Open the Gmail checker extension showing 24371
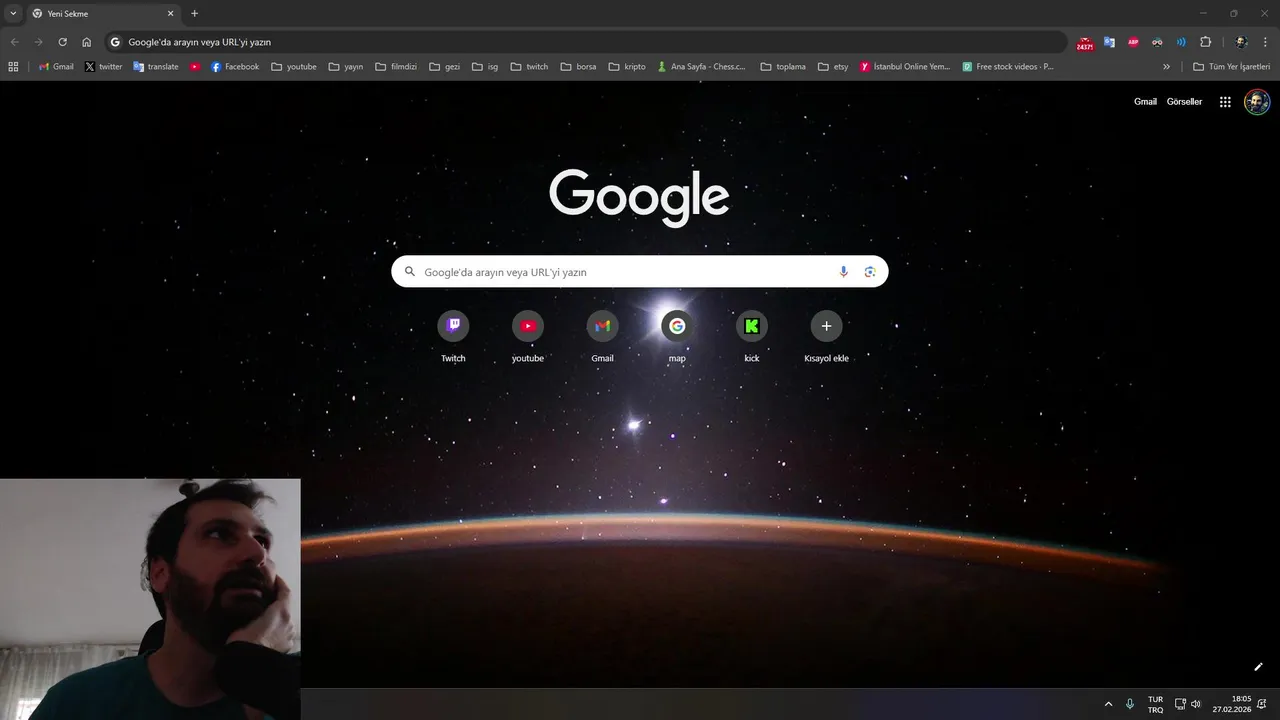The height and width of the screenshot is (720, 1280). [1085, 43]
